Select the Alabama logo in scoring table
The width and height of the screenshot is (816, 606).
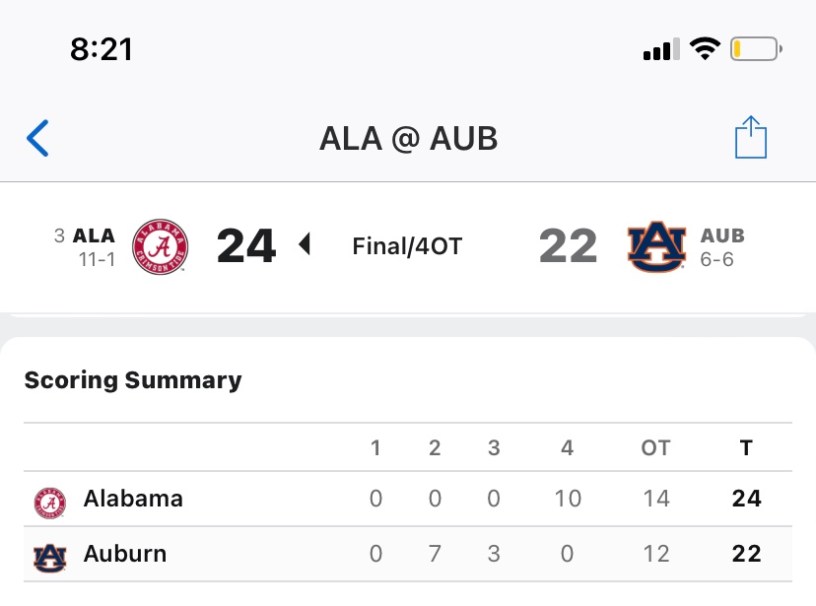(x=50, y=500)
